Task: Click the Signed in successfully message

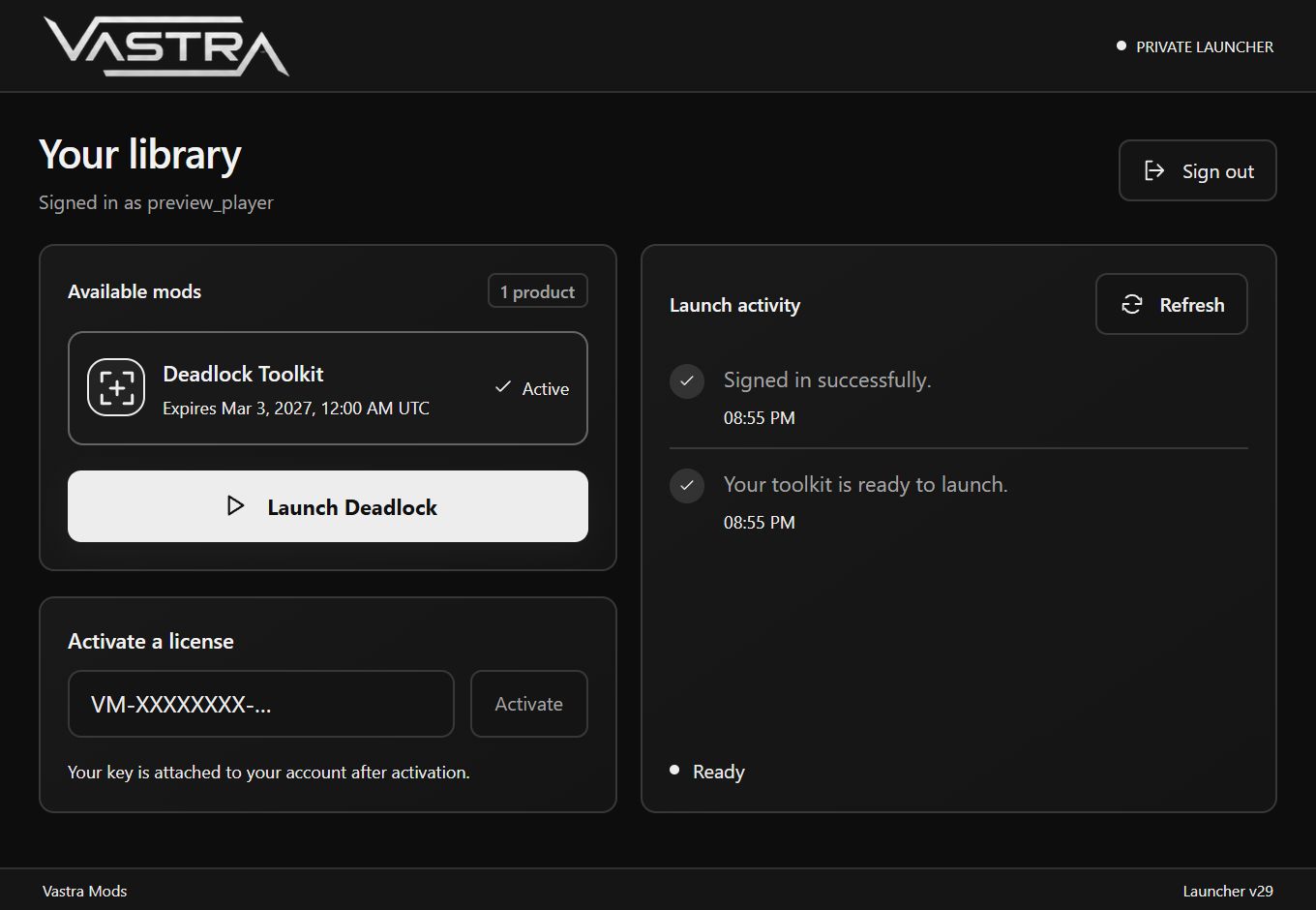Action: (x=827, y=380)
